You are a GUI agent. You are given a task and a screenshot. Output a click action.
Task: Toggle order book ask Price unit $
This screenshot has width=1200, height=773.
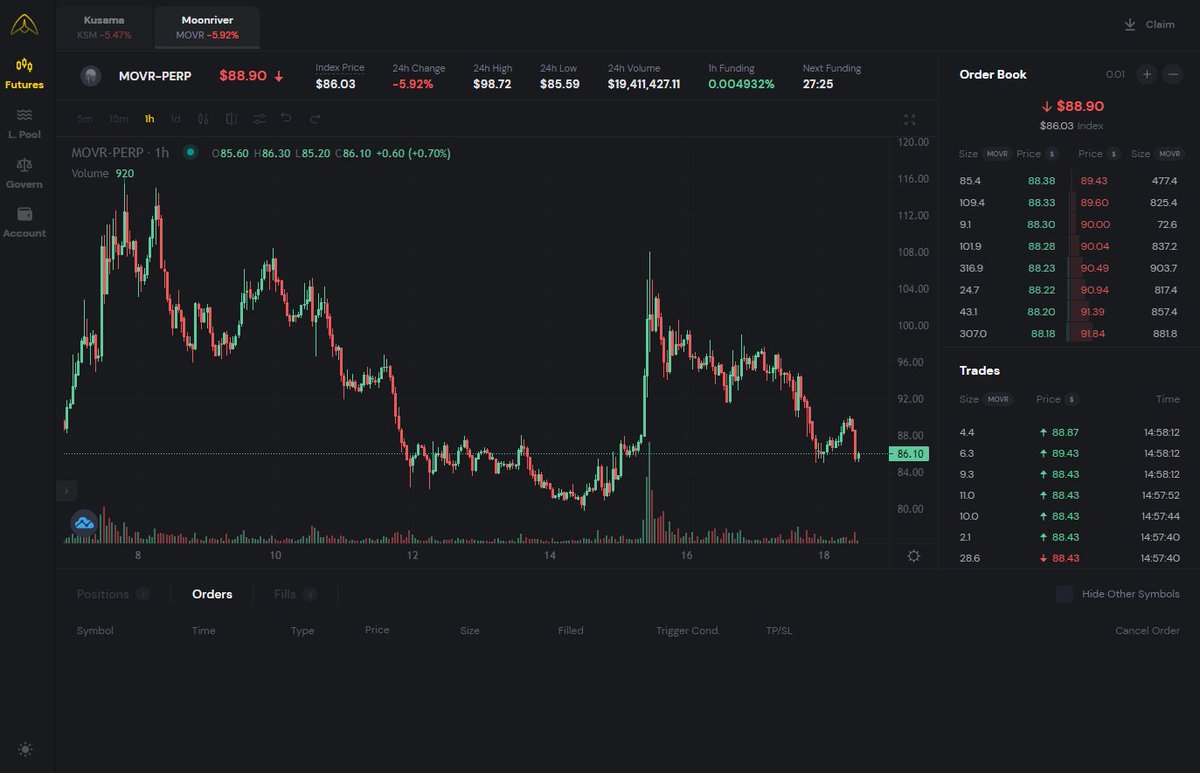[1113, 154]
